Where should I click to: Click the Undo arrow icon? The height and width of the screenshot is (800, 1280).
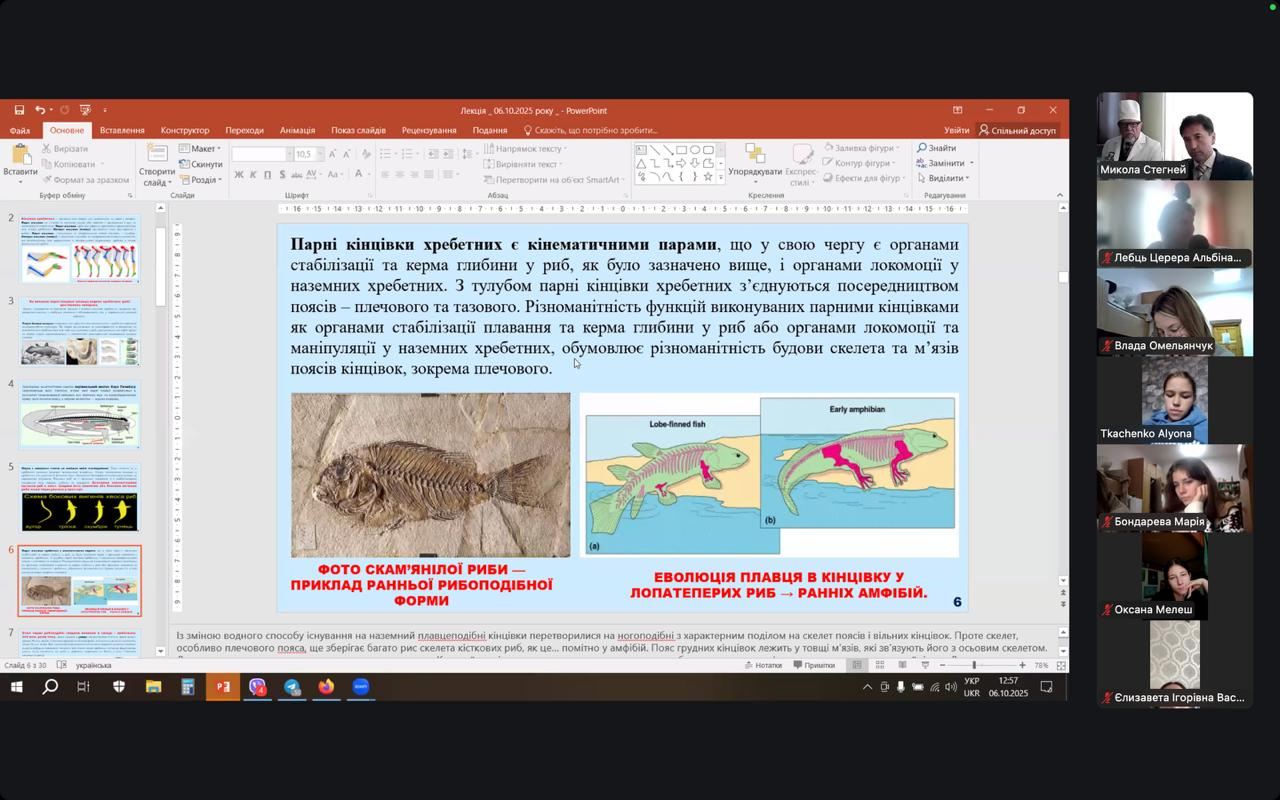(40, 110)
